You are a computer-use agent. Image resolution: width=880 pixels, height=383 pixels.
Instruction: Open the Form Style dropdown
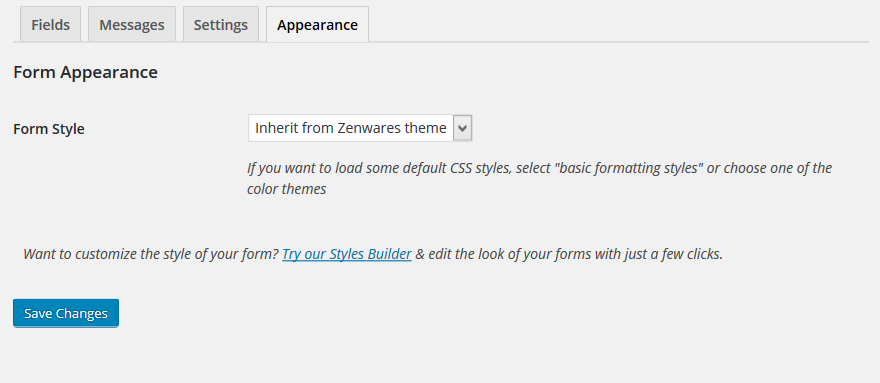(x=360, y=128)
